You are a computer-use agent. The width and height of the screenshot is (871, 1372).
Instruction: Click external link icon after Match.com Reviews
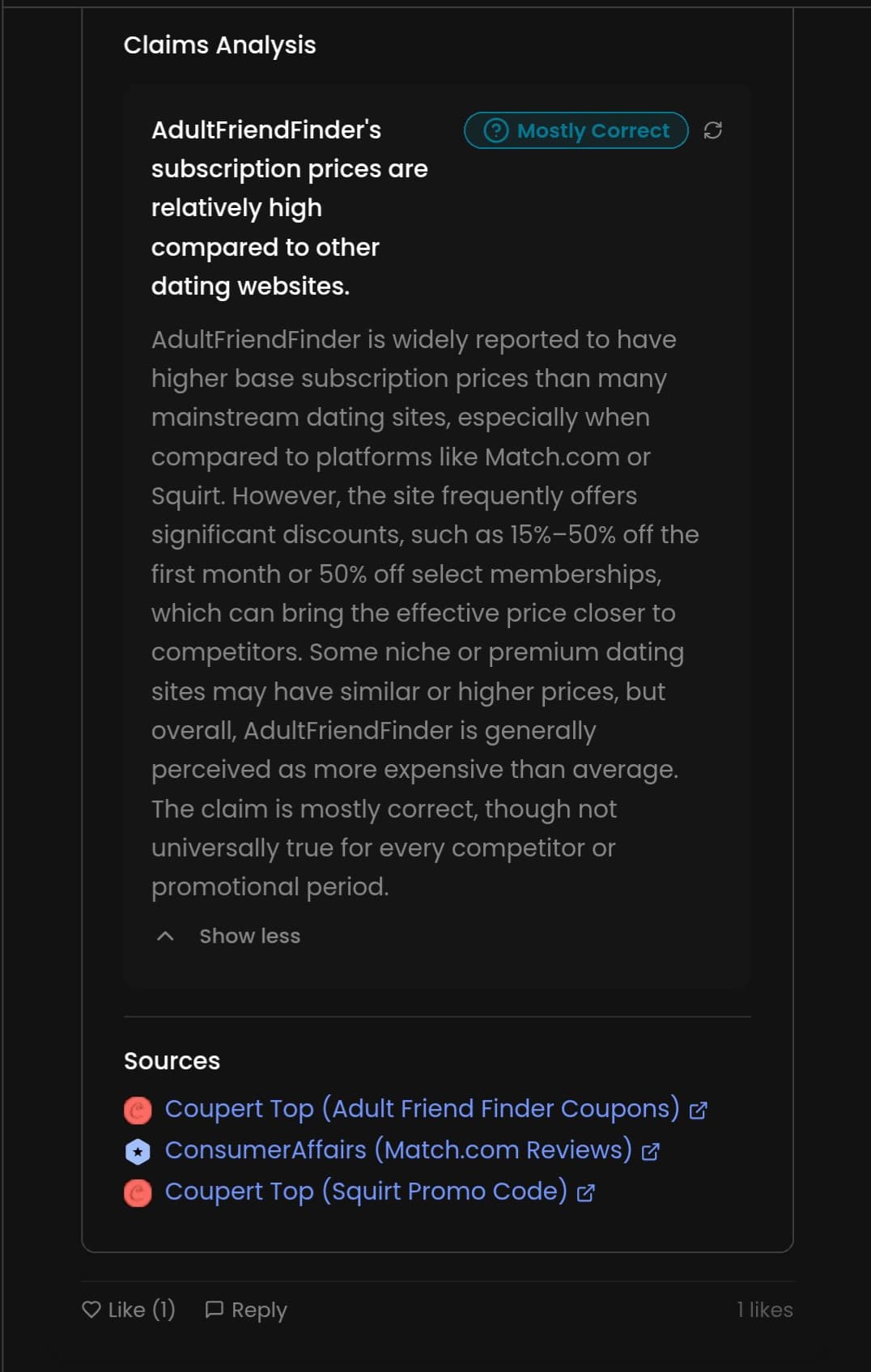point(650,1151)
